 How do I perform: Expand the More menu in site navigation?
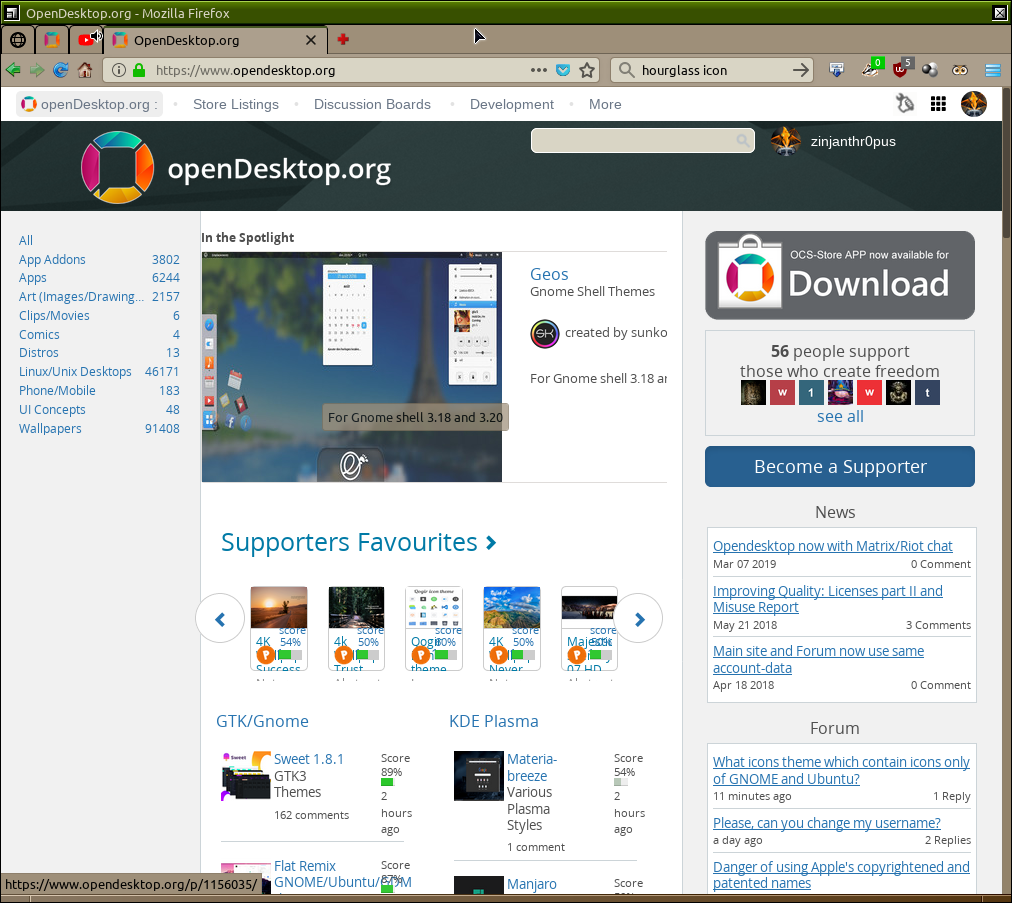point(605,104)
